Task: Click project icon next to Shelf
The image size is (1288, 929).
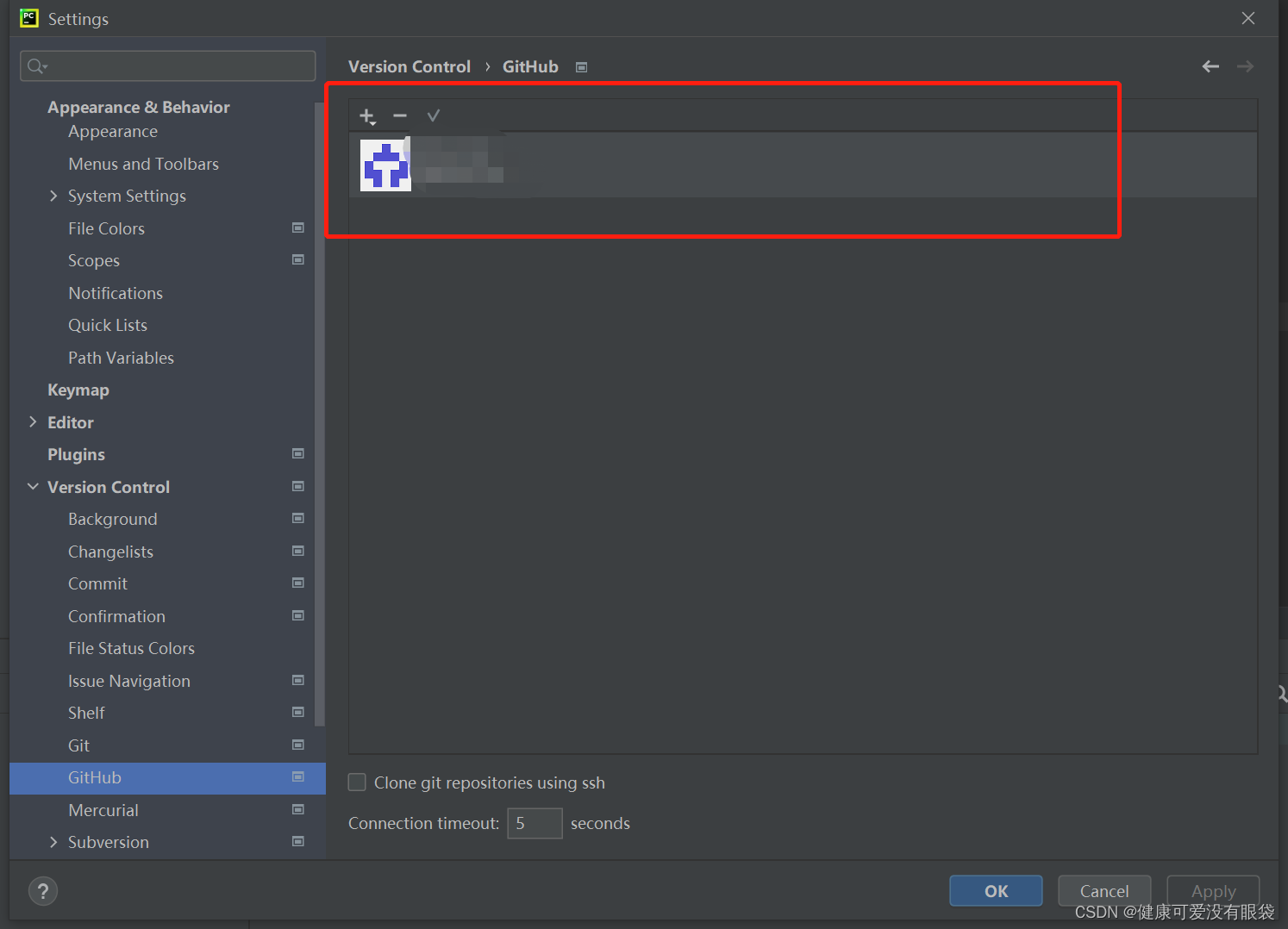Action: click(298, 712)
